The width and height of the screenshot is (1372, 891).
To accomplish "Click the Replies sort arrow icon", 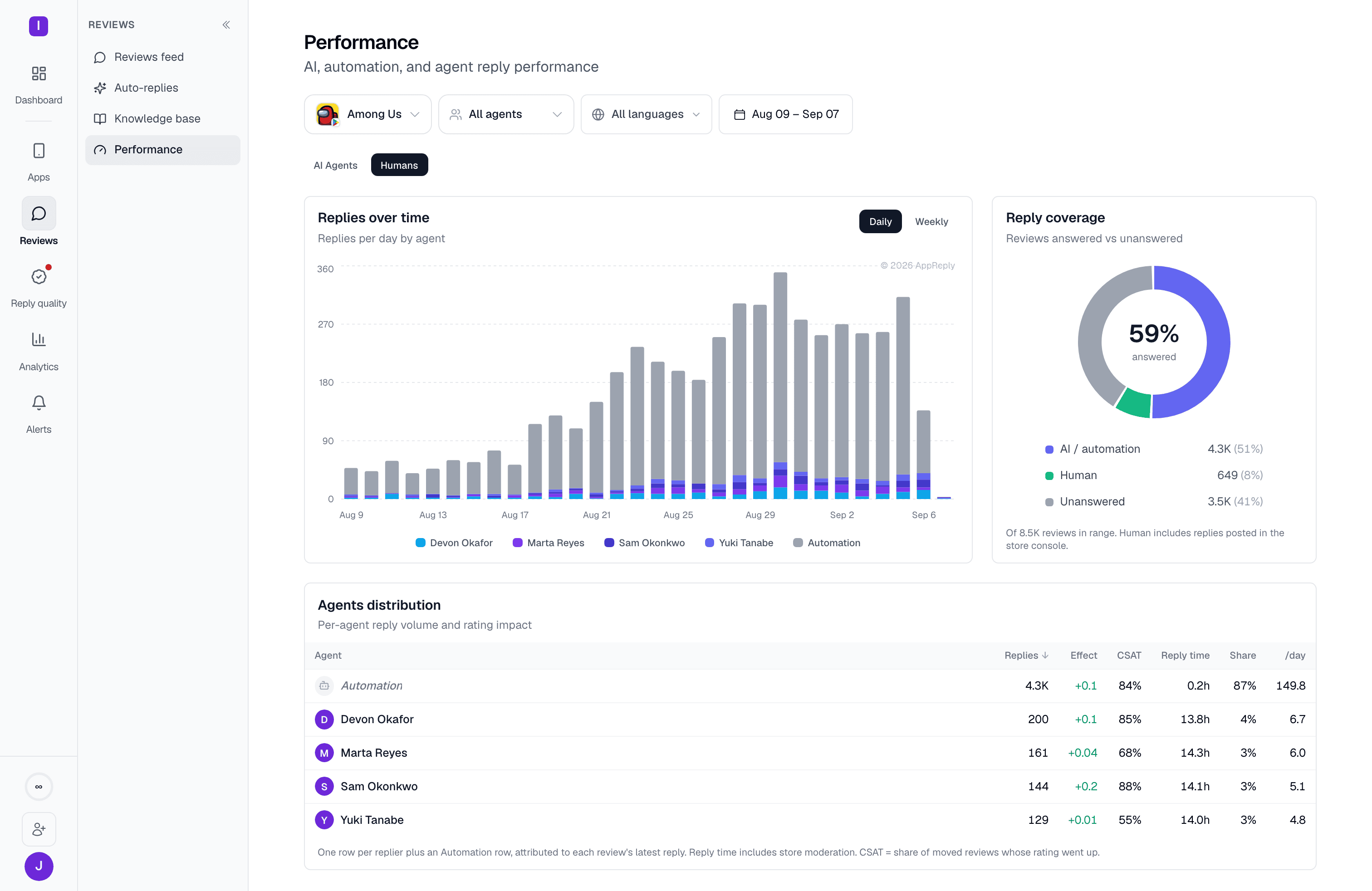I will click(x=1045, y=655).
